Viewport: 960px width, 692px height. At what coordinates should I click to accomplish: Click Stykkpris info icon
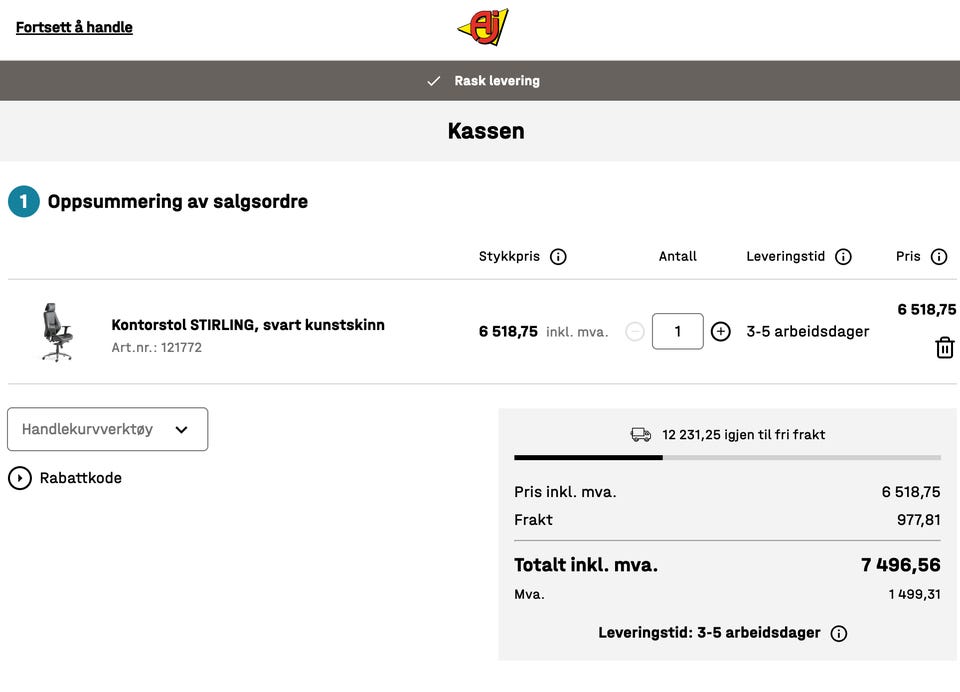(558, 257)
